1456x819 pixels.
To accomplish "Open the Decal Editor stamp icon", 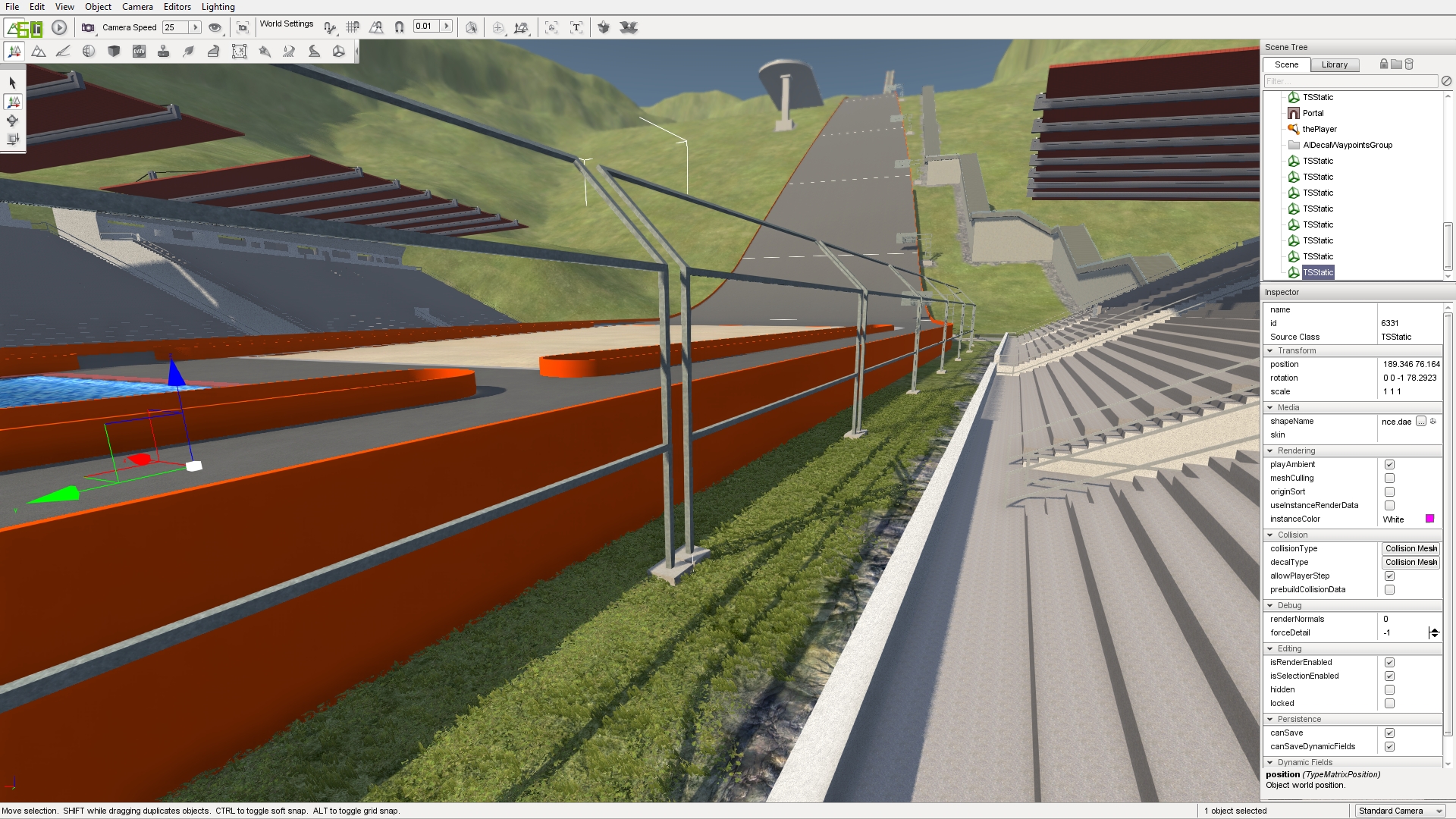I will 164,52.
